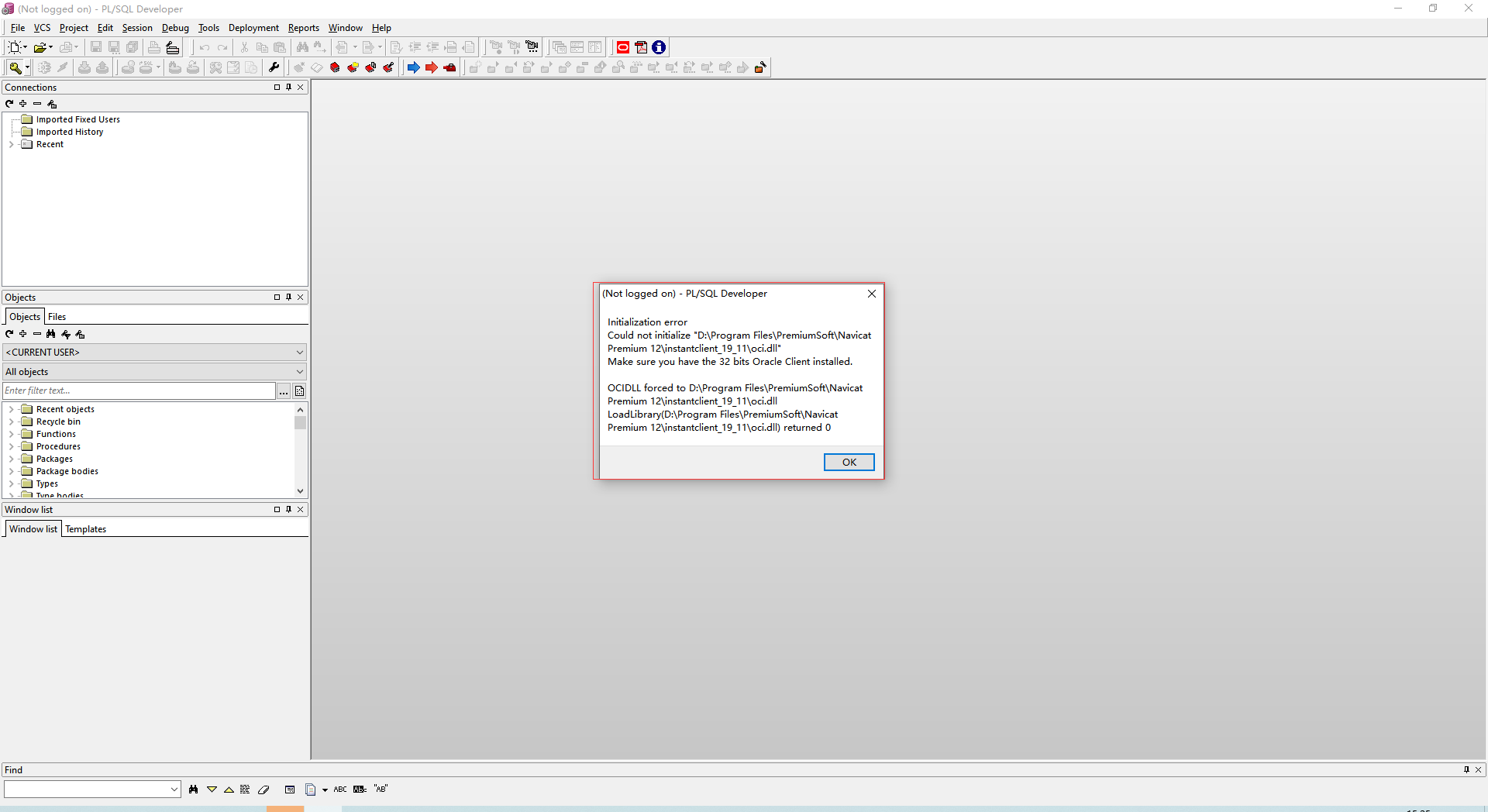
Task: Click the filter document button beside ellipsis
Action: click(300, 391)
